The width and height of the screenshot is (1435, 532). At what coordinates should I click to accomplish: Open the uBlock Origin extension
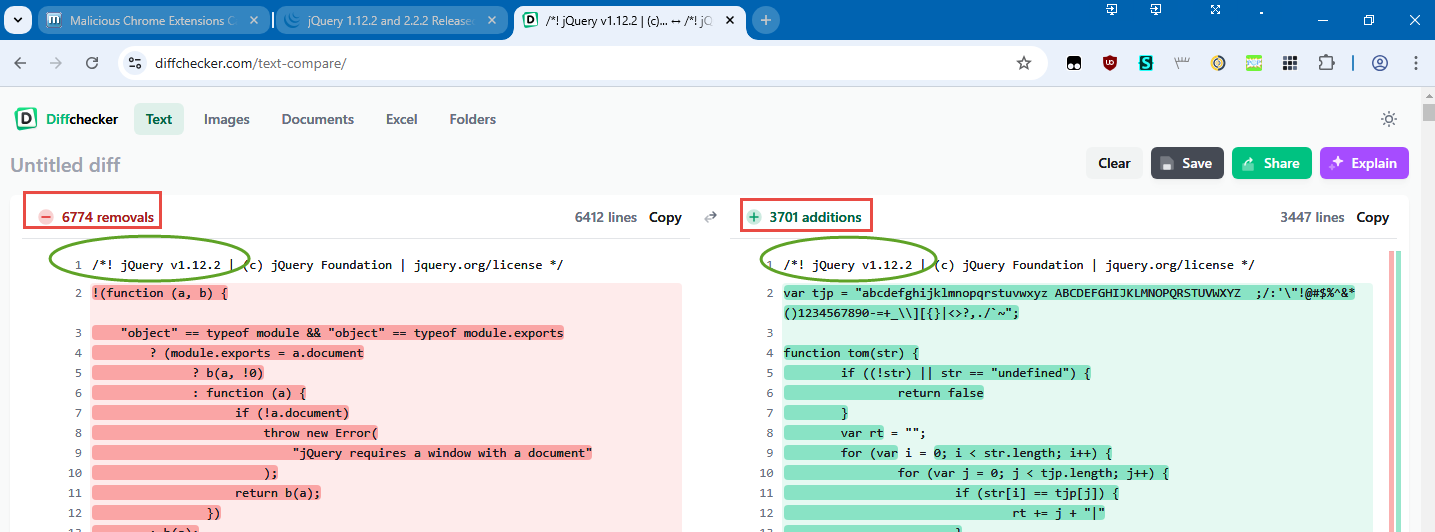[x=1109, y=63]
